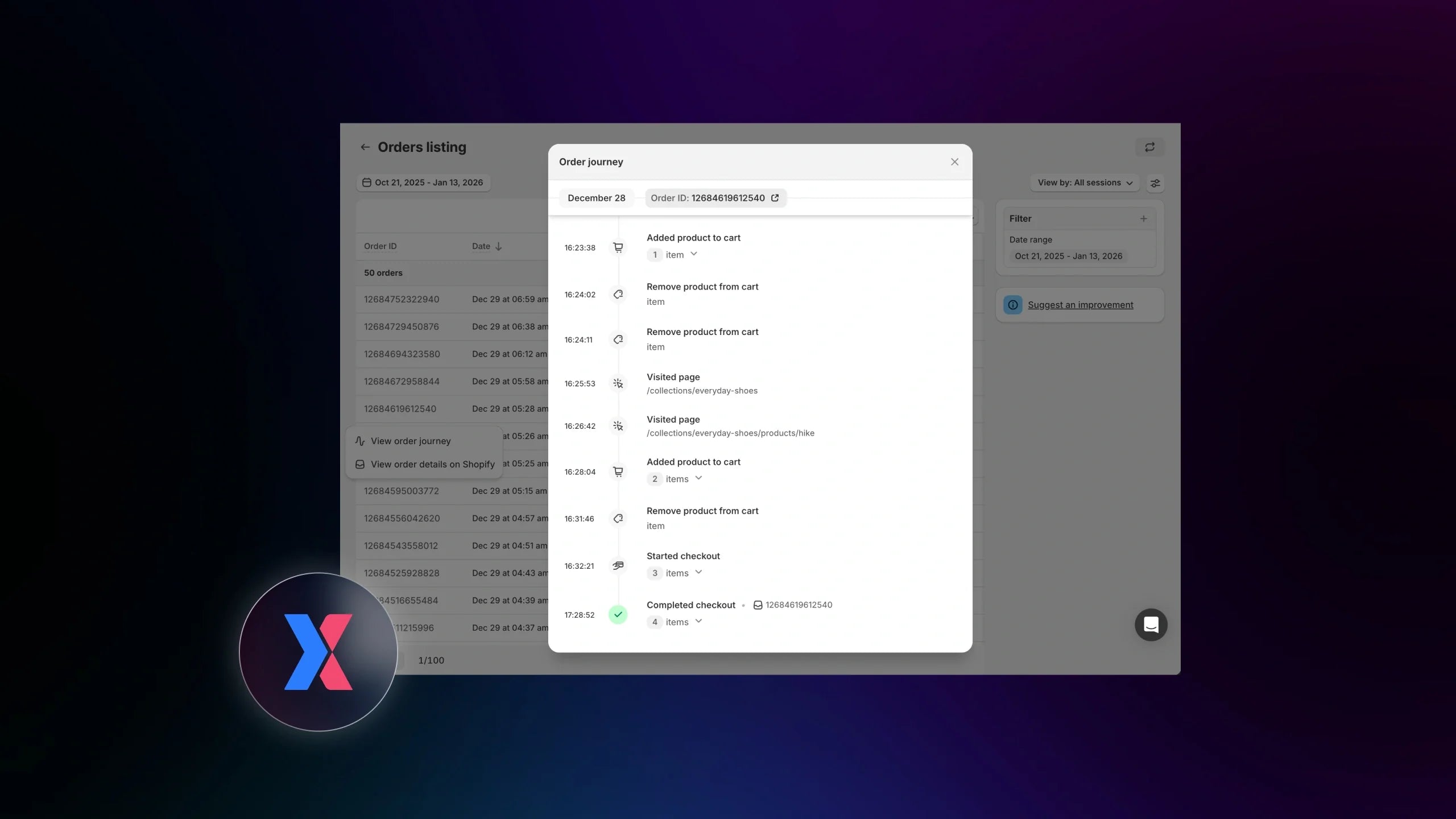Click the refresh icon in Orders listing header
Viewport: 1456px width, 819px height.
tap(1149, 147)
